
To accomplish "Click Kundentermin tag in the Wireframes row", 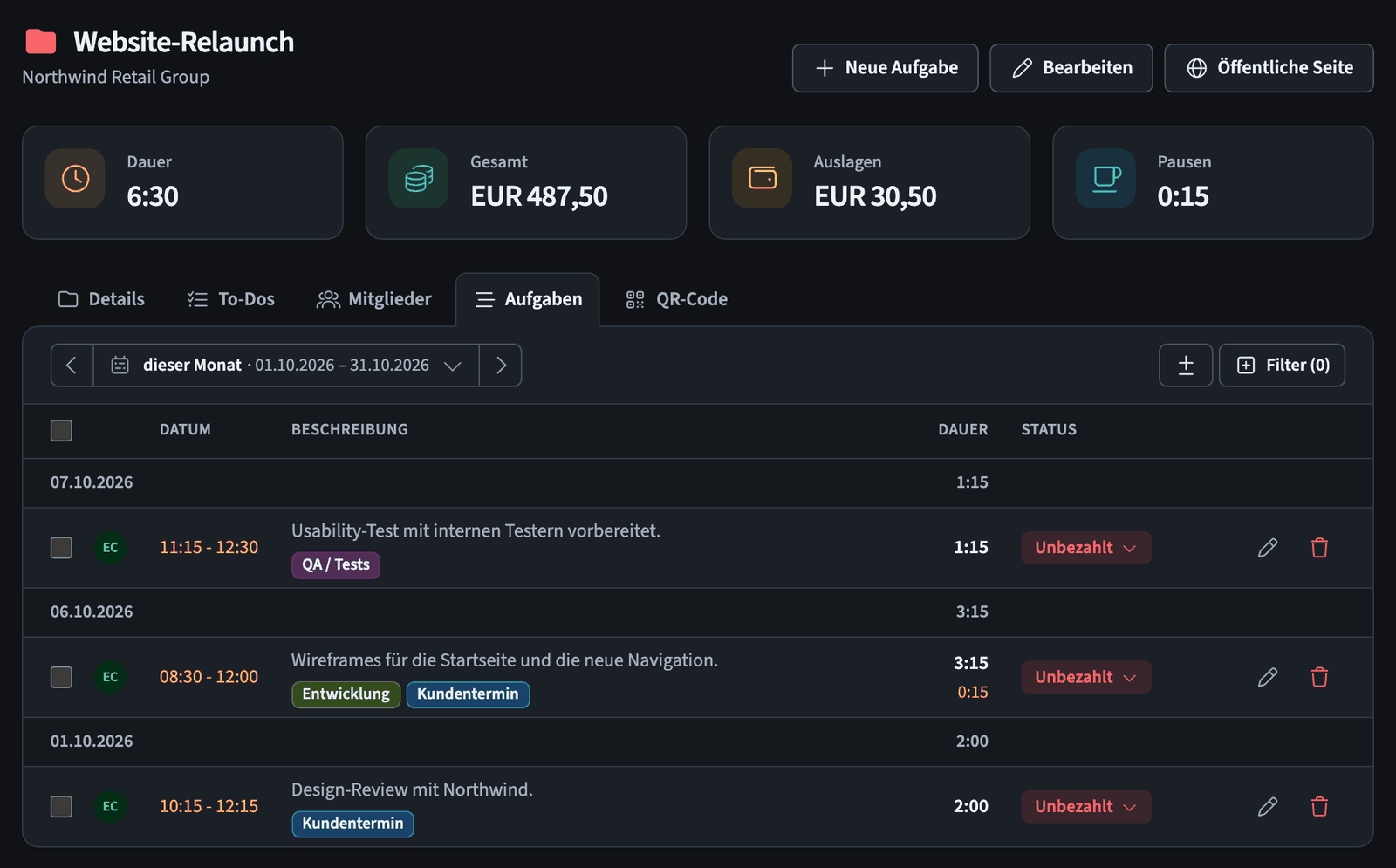I will click(x=468, y=694).
